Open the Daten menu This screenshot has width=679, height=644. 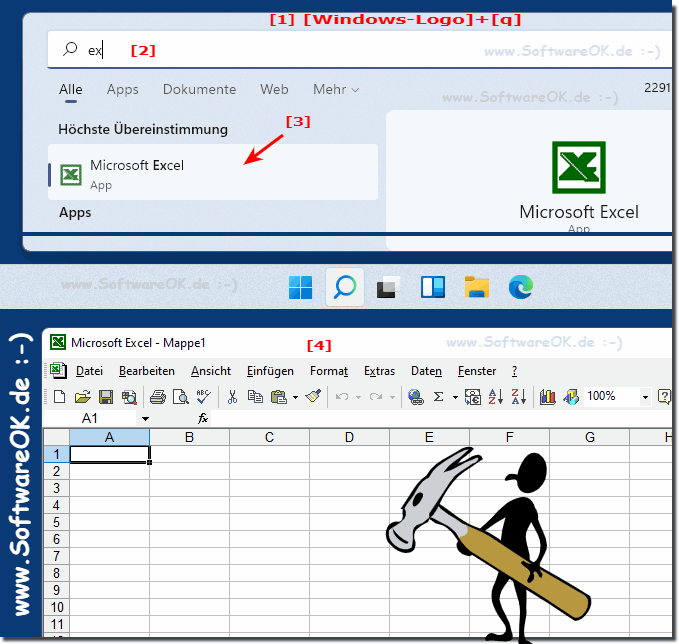coord(427,371)
